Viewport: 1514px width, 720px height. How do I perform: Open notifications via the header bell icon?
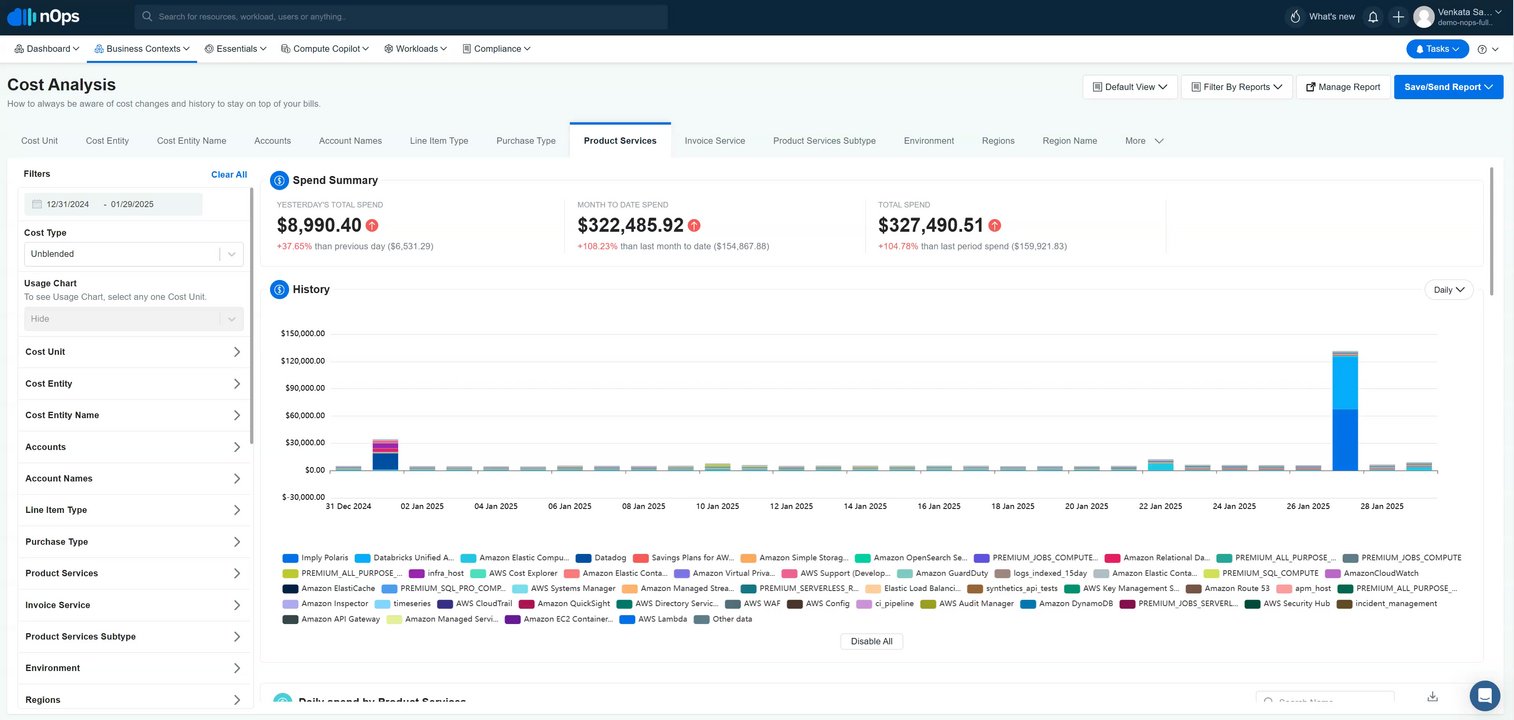click(1373, 17)
